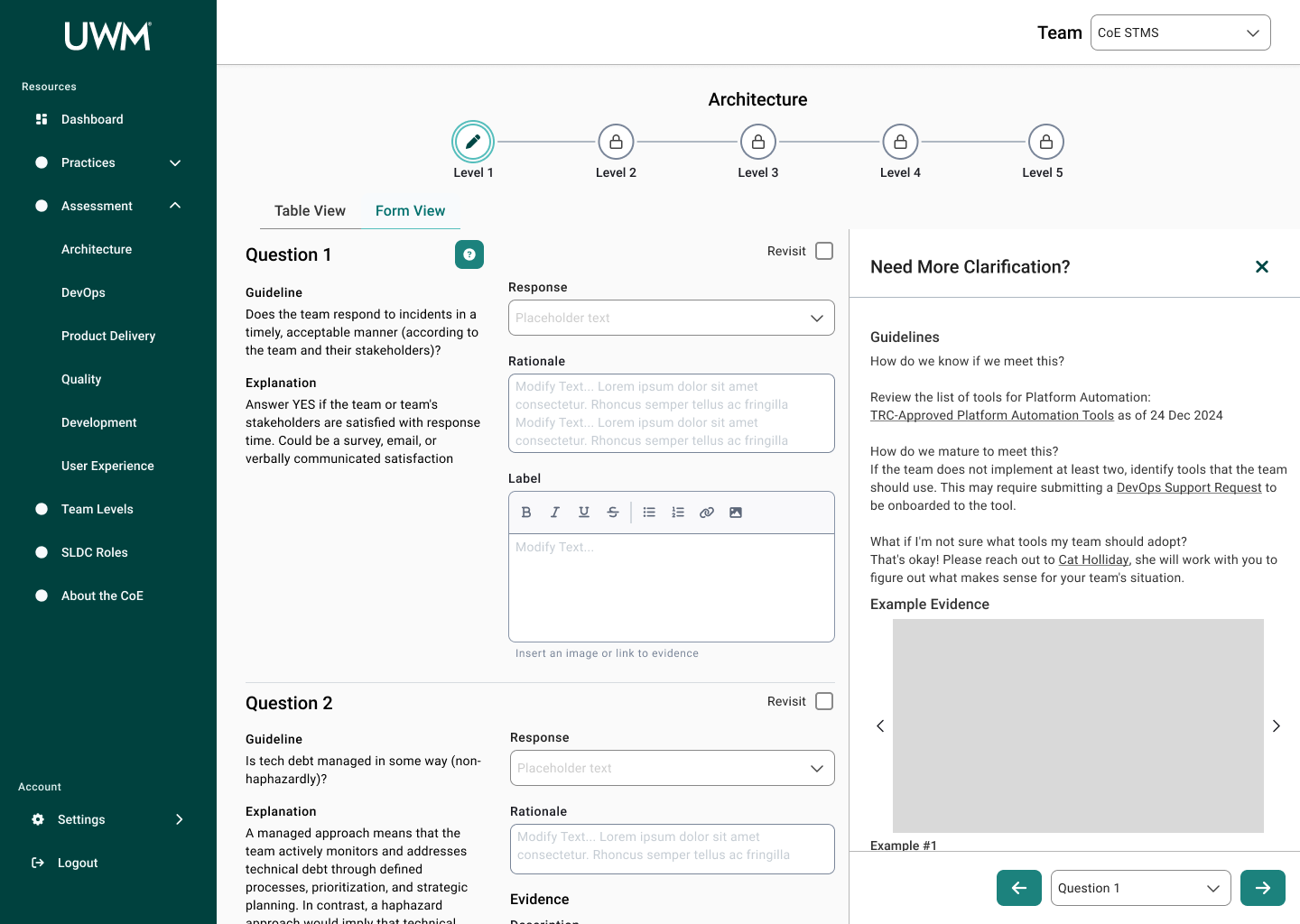Open the Question 1 Response dropdown
Screen dimensions: 1300x924
[672, 318]
